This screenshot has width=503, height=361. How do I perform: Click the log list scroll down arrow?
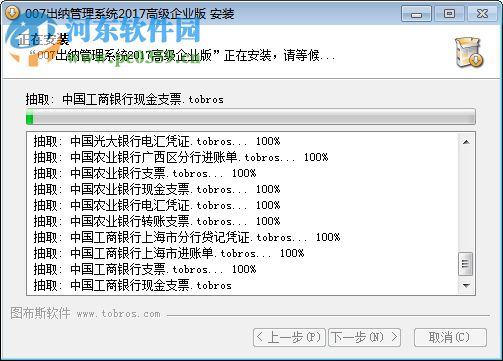click(466, 285)
